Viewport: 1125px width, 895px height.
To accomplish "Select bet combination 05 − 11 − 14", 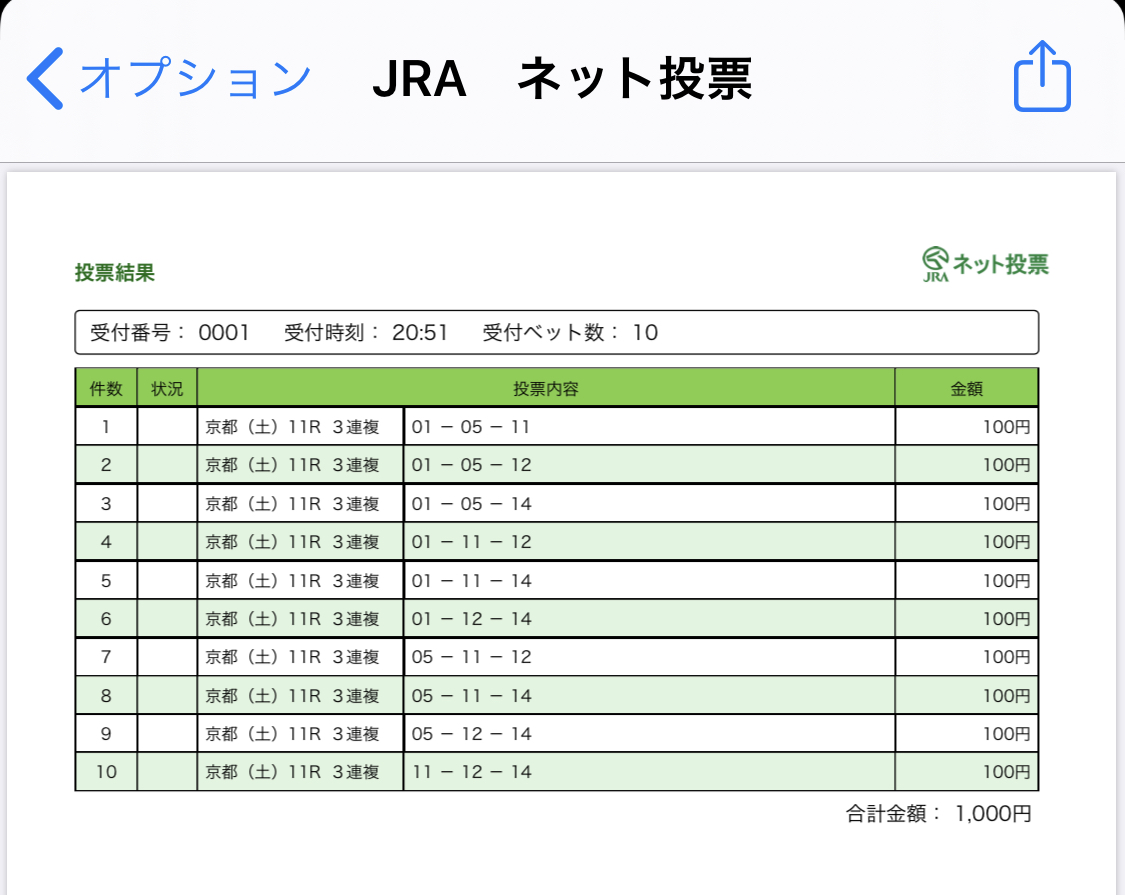I will click(471, 695).
